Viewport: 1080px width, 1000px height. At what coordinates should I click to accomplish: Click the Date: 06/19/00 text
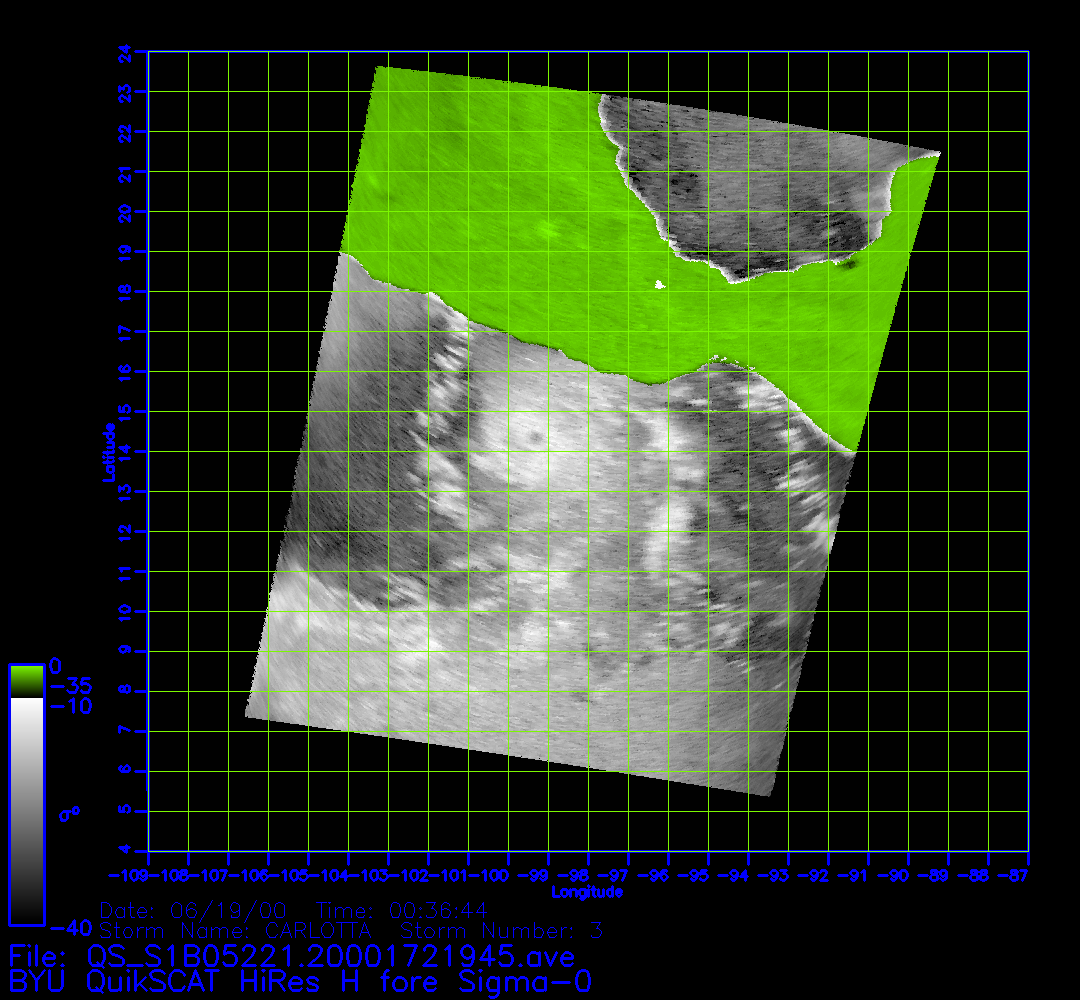[193, 911]
